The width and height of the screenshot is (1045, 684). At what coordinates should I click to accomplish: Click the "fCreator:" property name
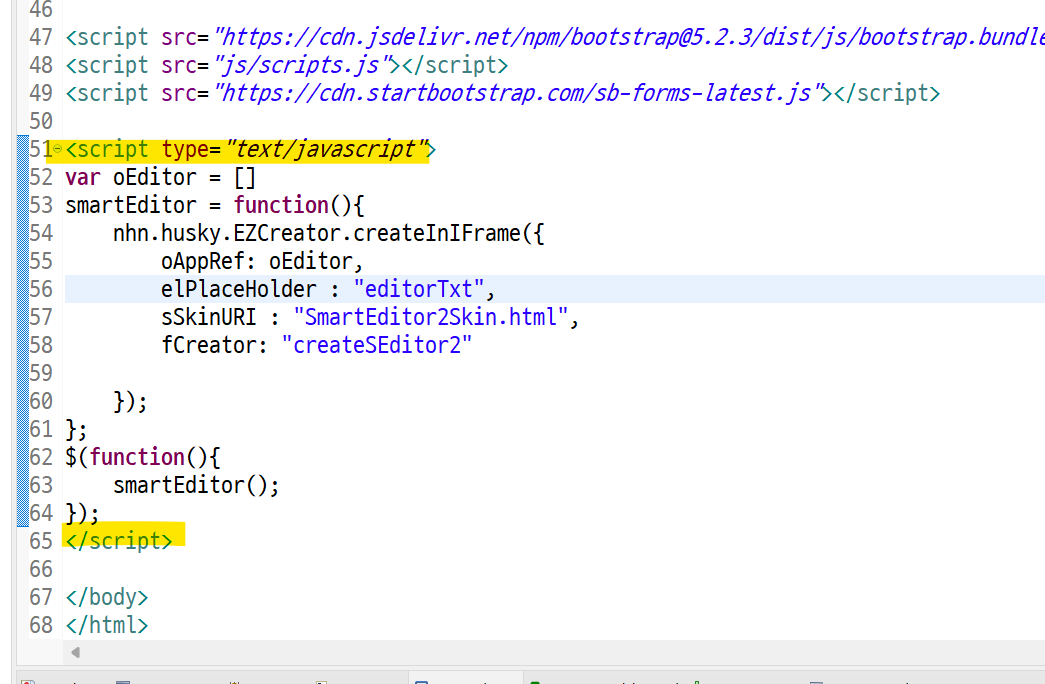[x=214, y=345]
